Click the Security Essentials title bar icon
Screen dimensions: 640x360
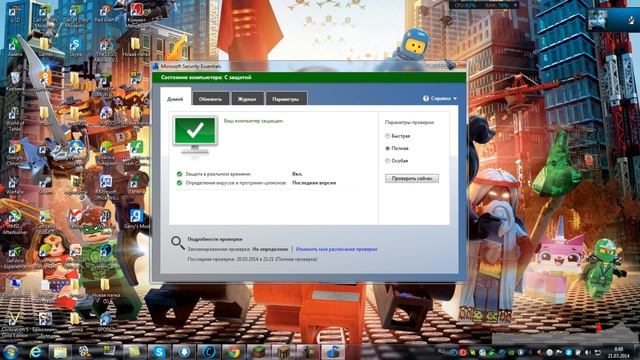coord(156,66)
